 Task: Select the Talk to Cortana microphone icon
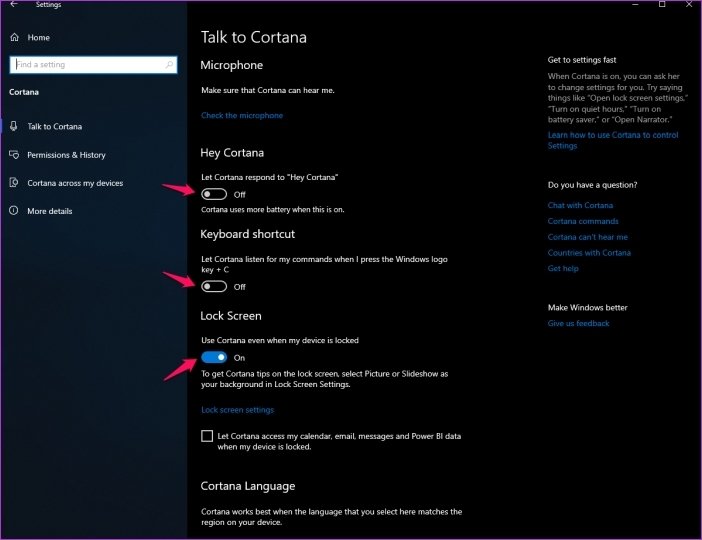click(14, 126)
